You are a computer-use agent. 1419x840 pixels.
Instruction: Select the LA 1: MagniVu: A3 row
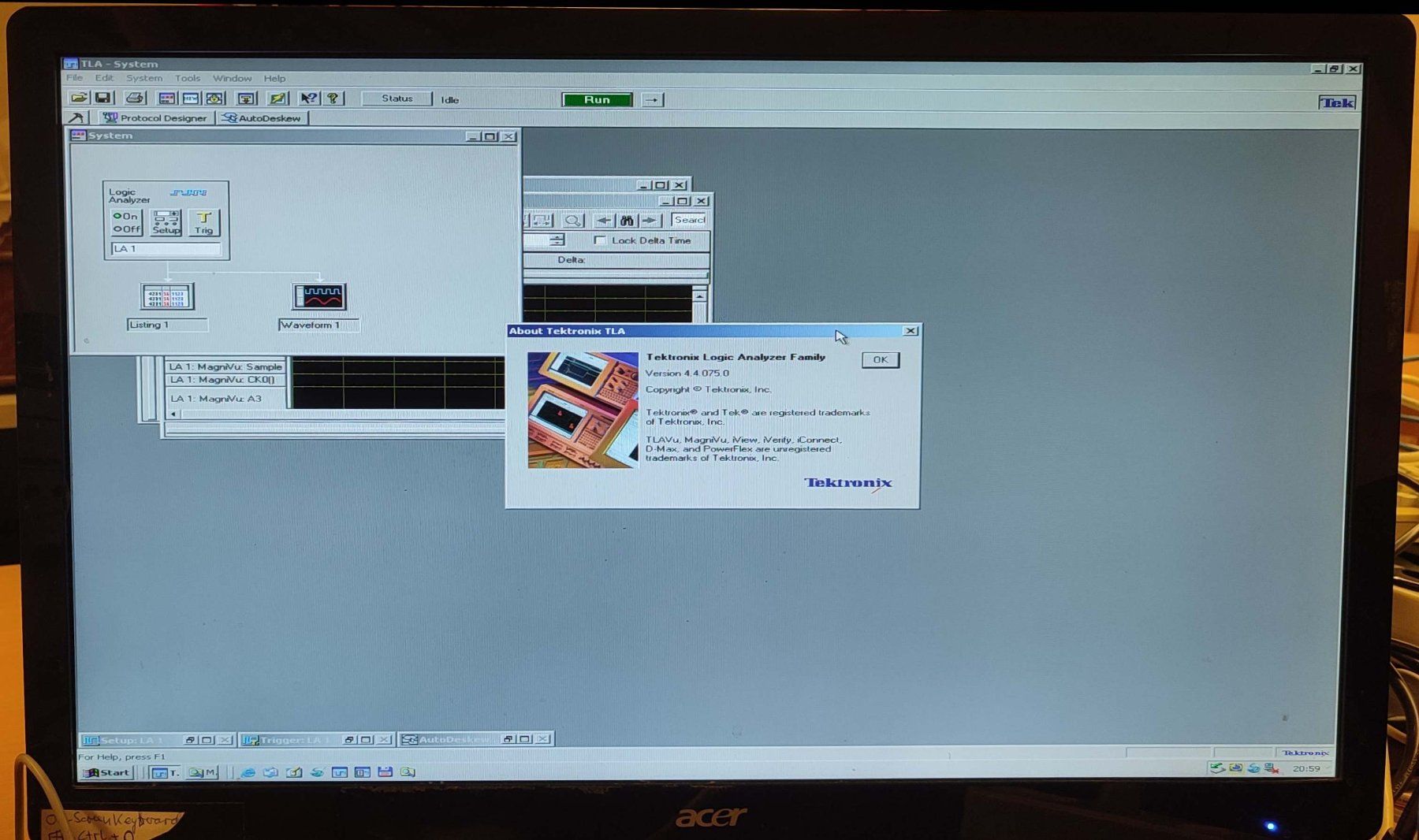pos(225,399)
